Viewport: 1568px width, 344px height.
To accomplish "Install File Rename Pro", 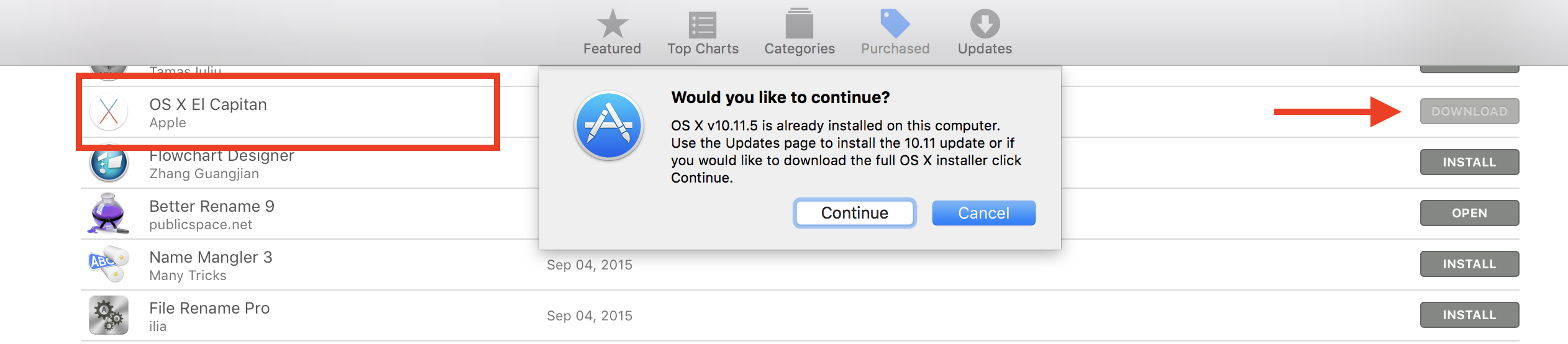I will tap(1469, 315).
